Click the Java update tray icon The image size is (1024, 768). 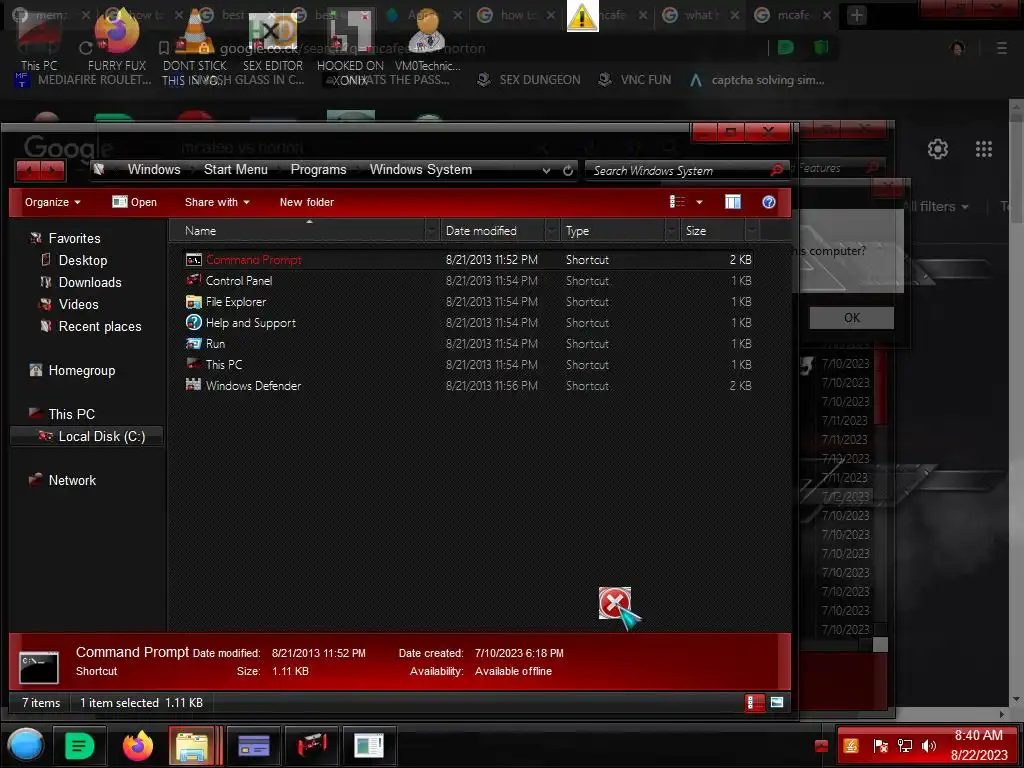tap(851, 746)
